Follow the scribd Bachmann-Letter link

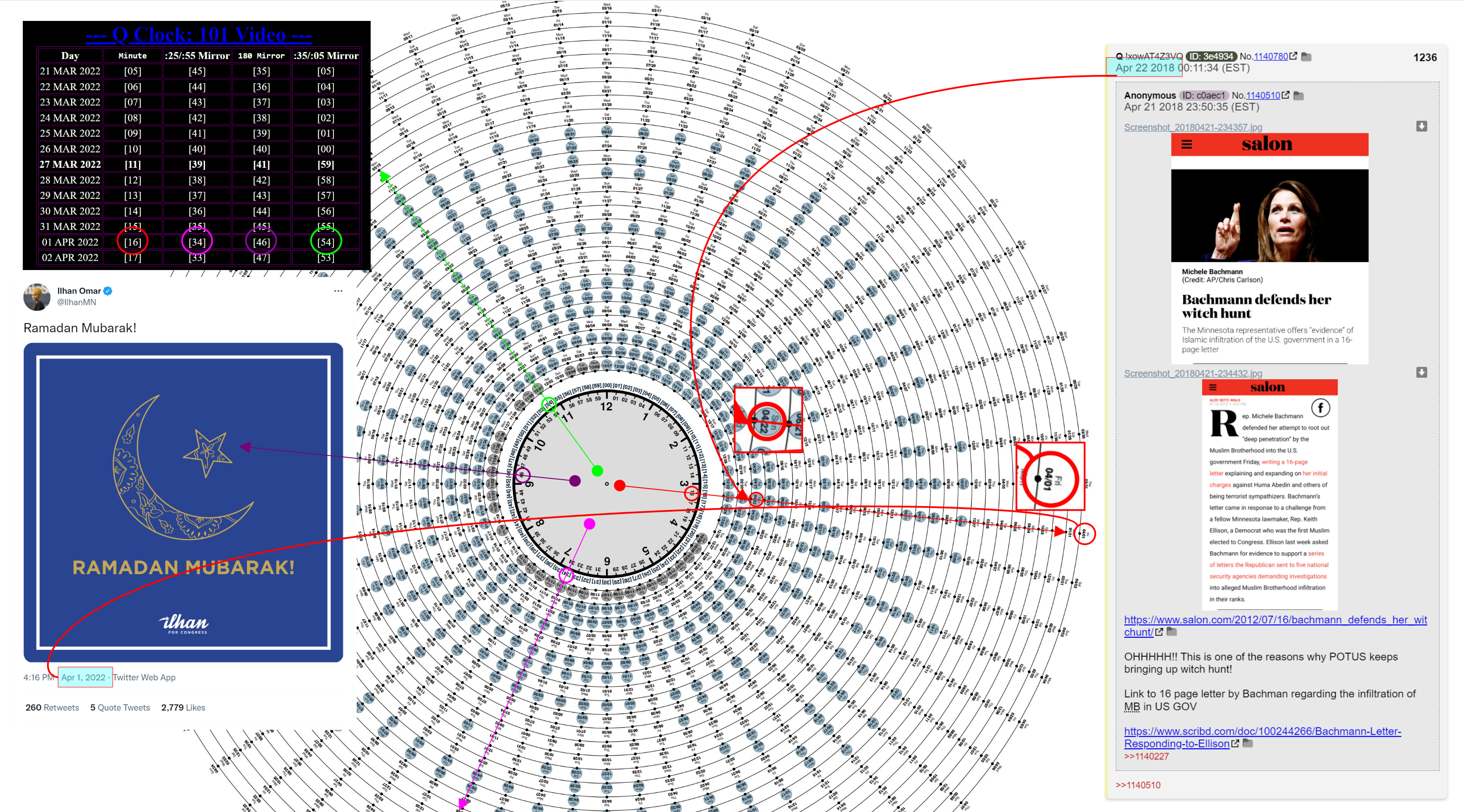point(1262,737)
